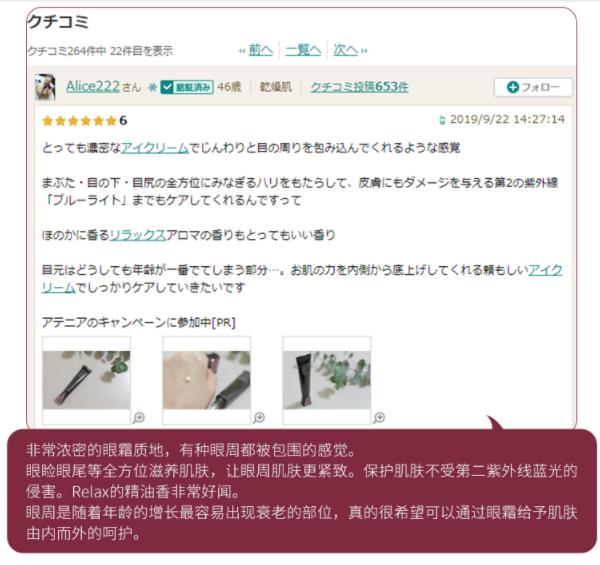The height and width of the screenshot is (565, 600).
Task: Open the Alice222 username link
Action: (93, 86)
